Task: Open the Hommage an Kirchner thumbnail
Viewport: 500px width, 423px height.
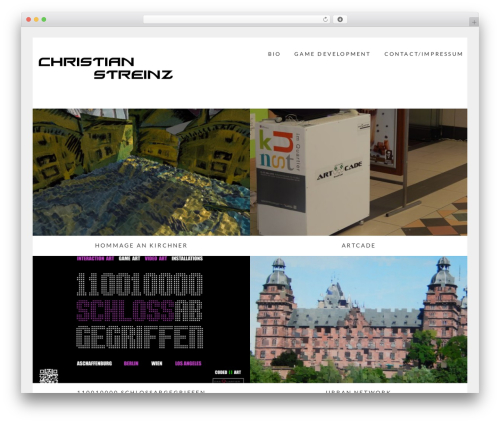Action: click(141, 172)
